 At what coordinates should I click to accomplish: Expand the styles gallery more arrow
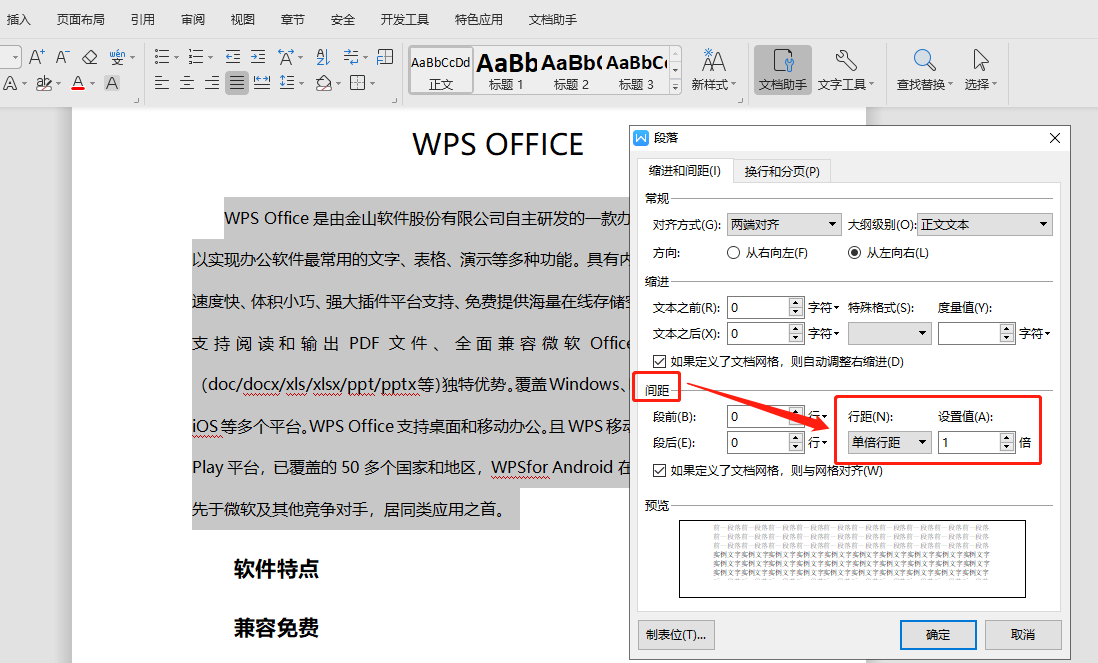click(x=676, y=86)
